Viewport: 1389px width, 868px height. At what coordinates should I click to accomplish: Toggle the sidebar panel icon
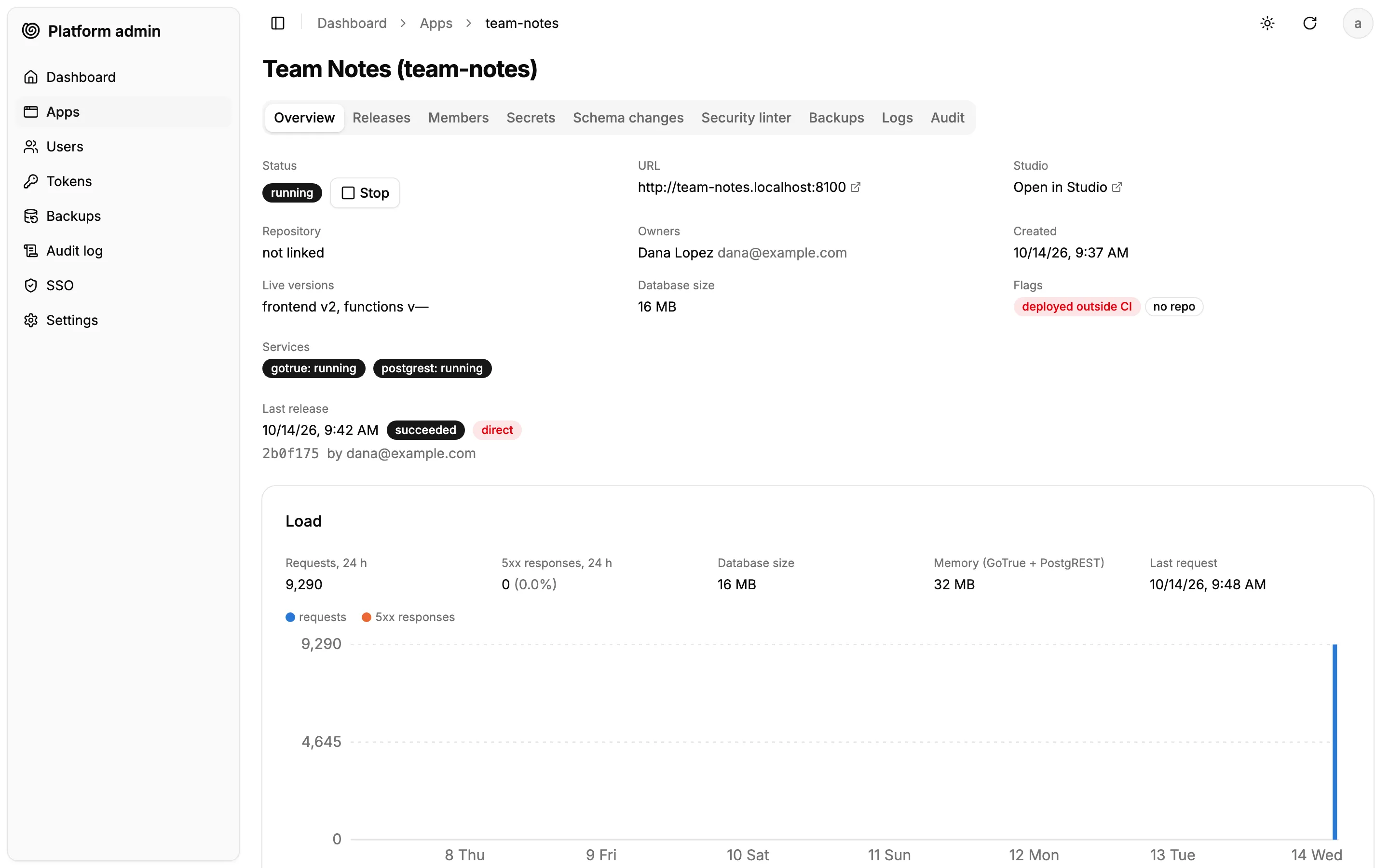pos(278,23)
